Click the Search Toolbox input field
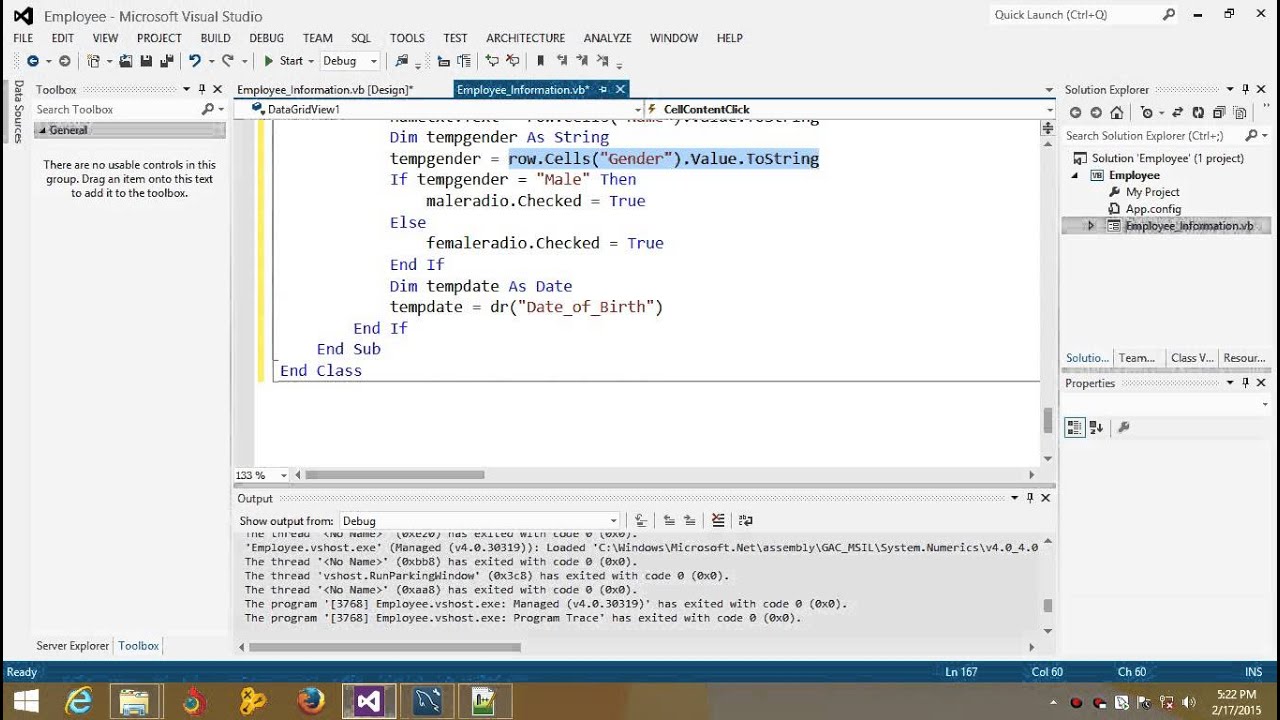1280x720 pixels. click(x=115, y=109)
